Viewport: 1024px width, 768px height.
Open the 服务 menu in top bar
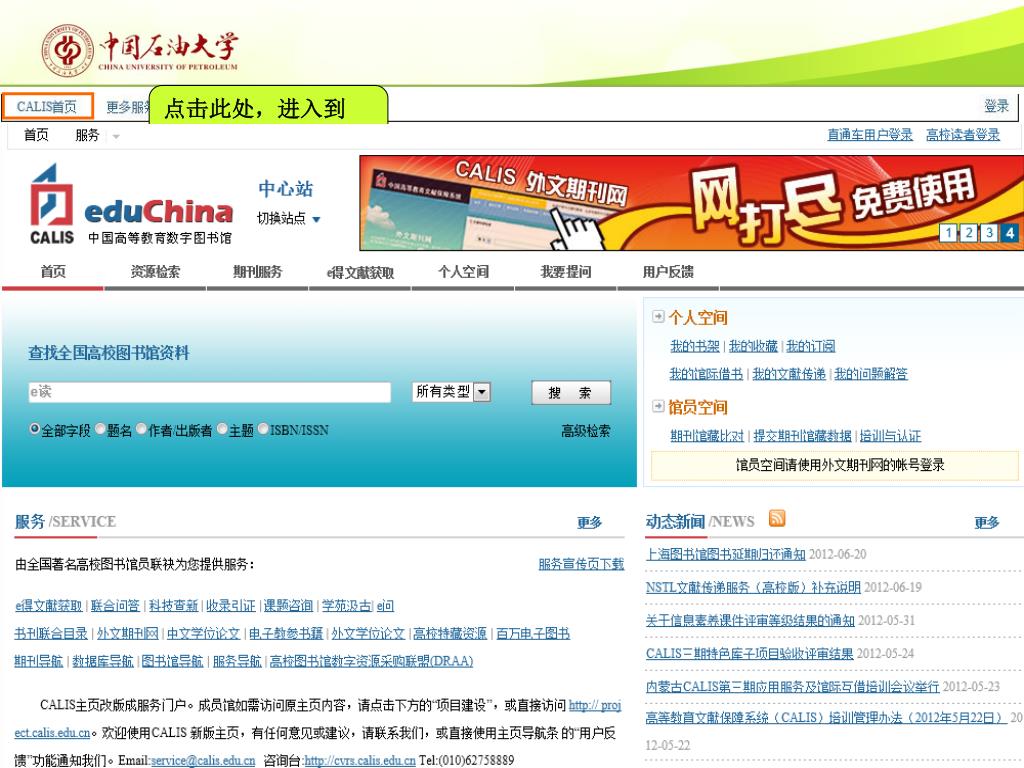[x=87, y=135]
